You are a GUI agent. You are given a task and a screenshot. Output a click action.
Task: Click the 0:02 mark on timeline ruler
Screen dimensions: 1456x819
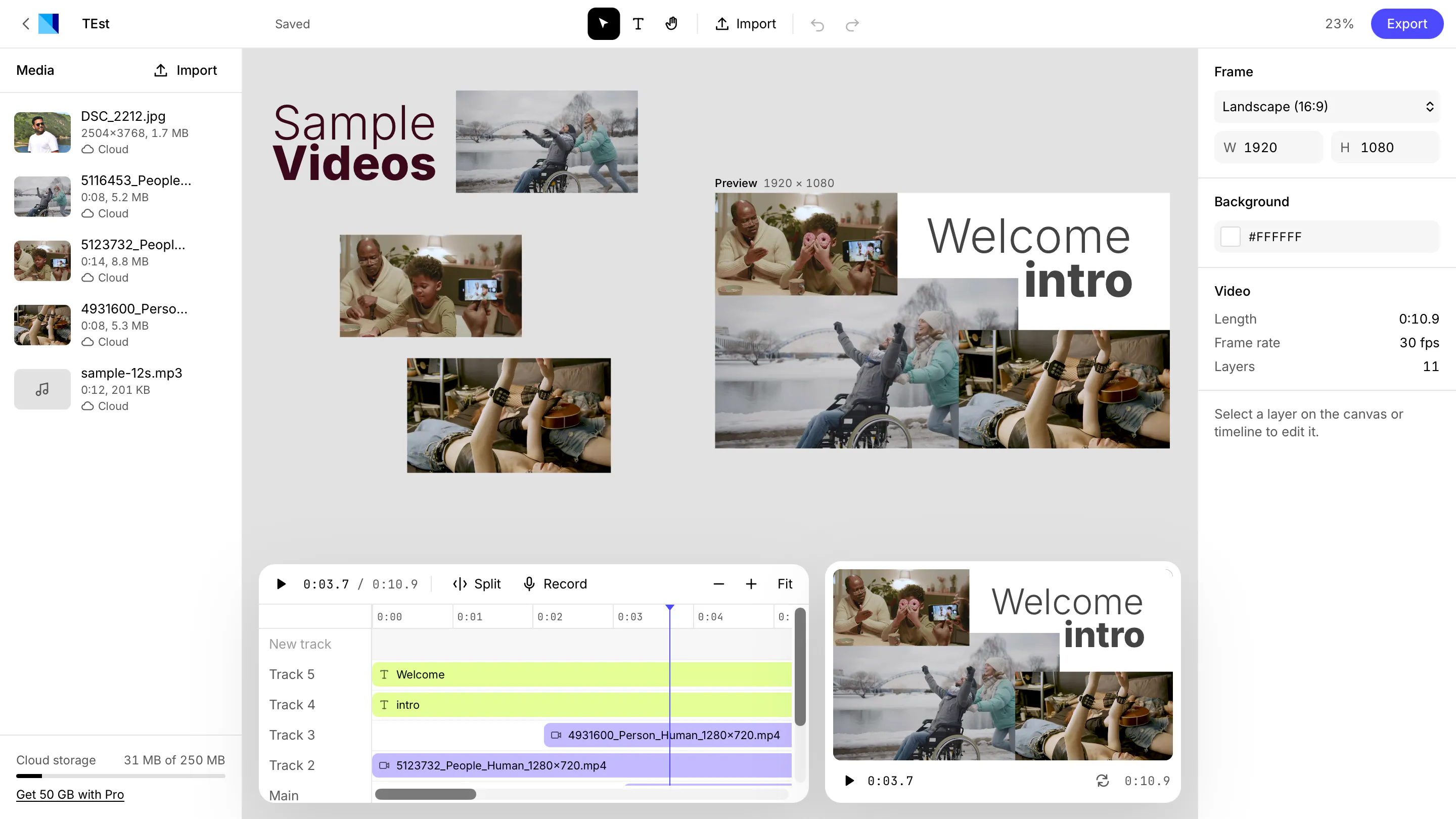coord(550,616)
